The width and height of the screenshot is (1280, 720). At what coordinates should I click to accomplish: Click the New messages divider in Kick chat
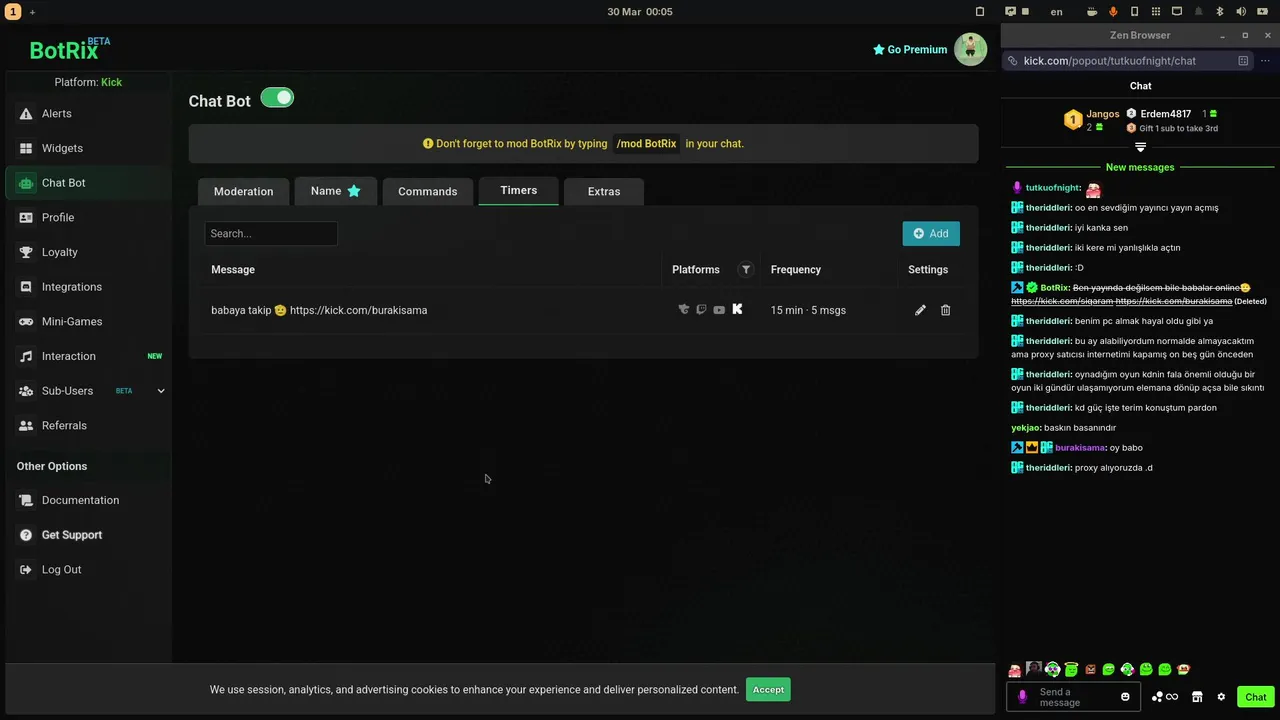(x=1140, y=167)
